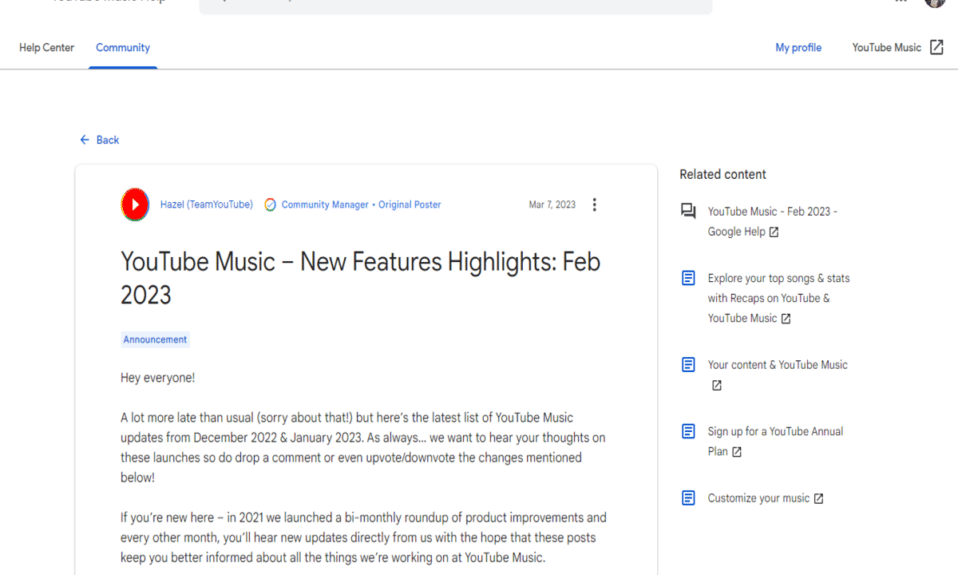The image size is (958, 575).
Task: Click the external icon after the Recaps link
Action: pyautogui.click(x=786, y=319)
